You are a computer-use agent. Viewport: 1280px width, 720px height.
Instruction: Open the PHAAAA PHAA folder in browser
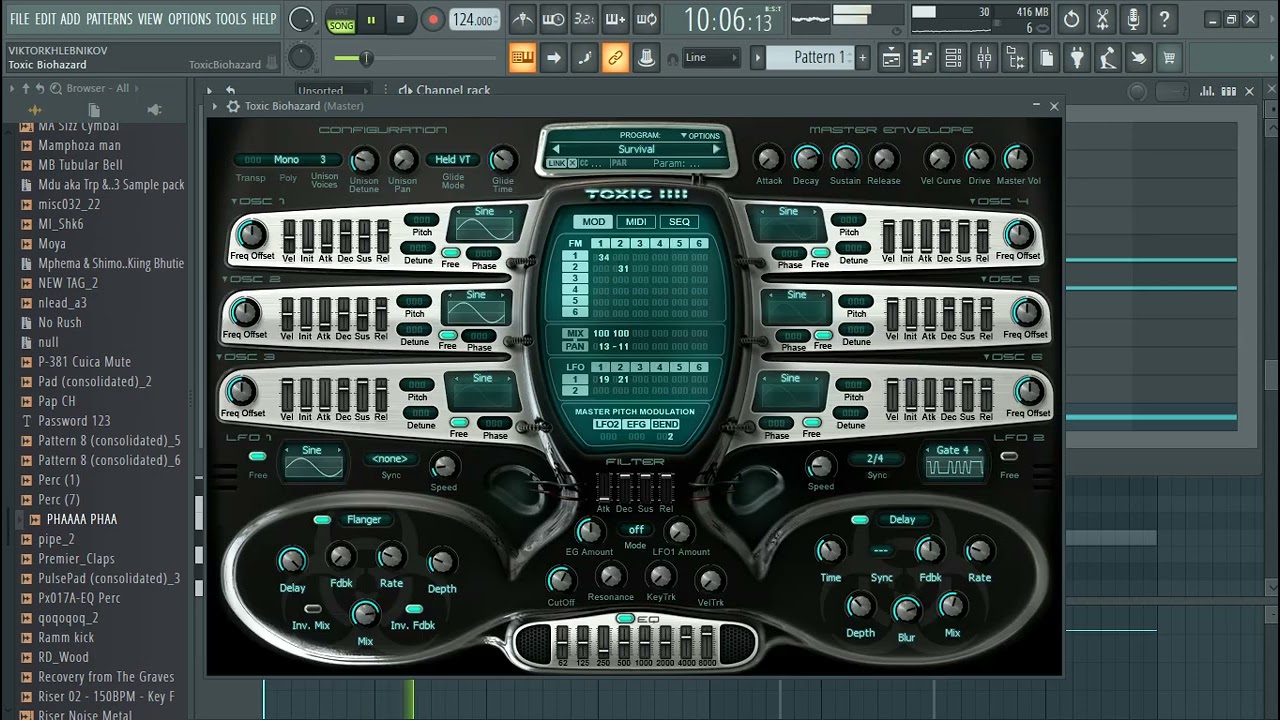click(x=81, y=519)
